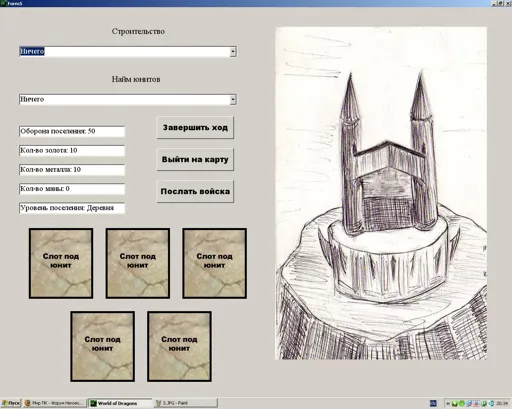Screen dimensions: 512x409
Task: Select the middle Слот под юнит tile in upper row
Action: coord(138,263)
